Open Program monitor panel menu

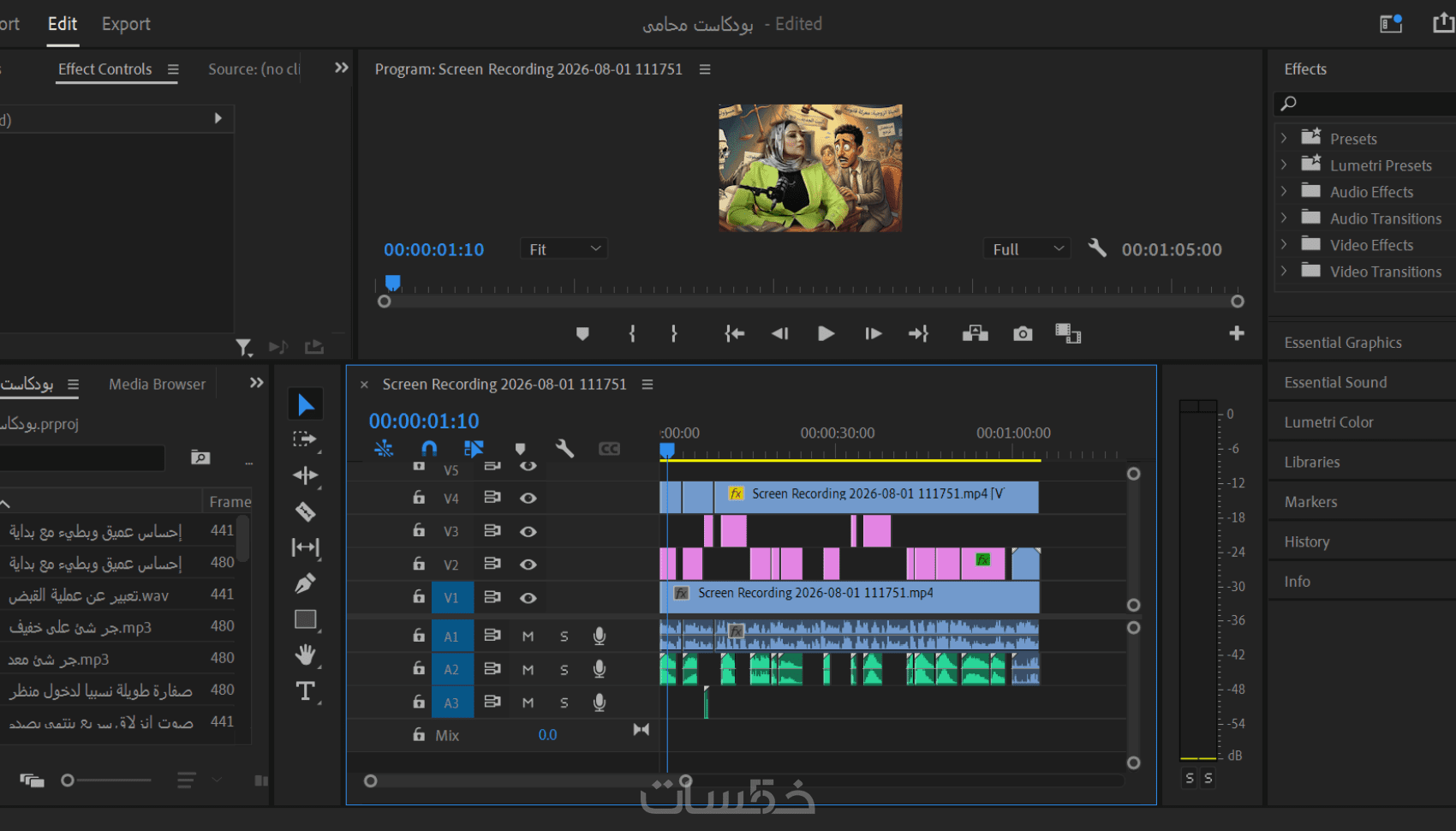point(705,69)
